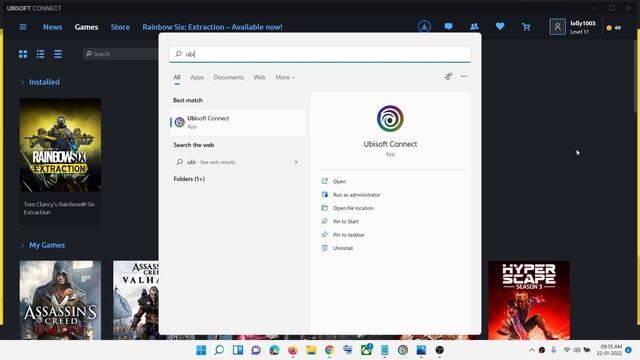Open the downloads icon in the header
The image size is (640, 360).
(424, 27)
